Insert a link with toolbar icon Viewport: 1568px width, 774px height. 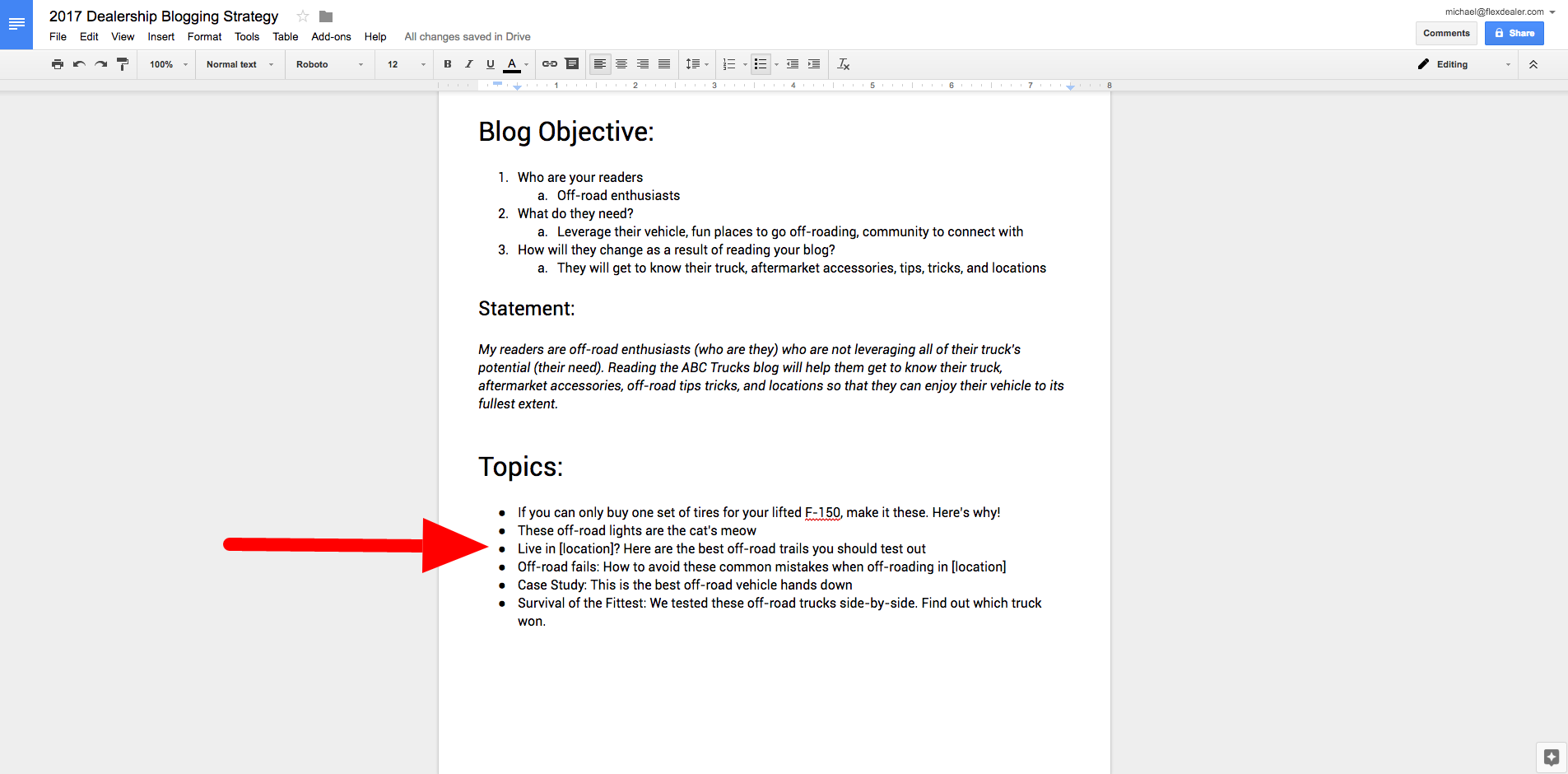pos(549,64)
